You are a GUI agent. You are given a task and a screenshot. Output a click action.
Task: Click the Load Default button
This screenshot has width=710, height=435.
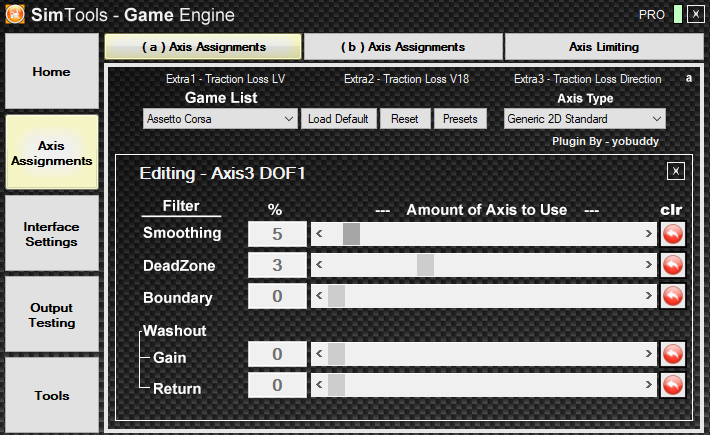click(x=338, y=119)
